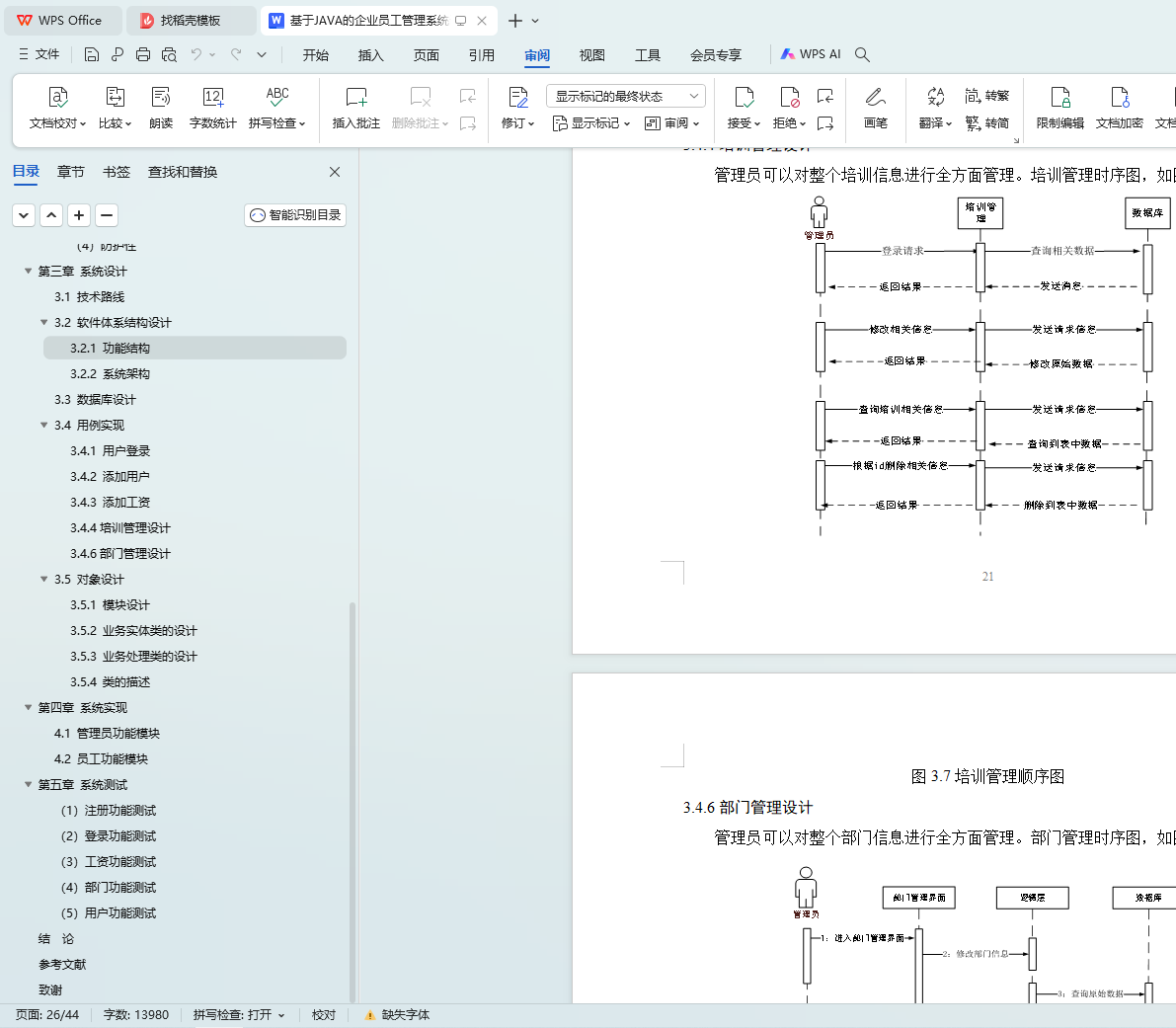Open the search magnifier icon
The height and width of the screenshot is (1028, 1176).
863,54
